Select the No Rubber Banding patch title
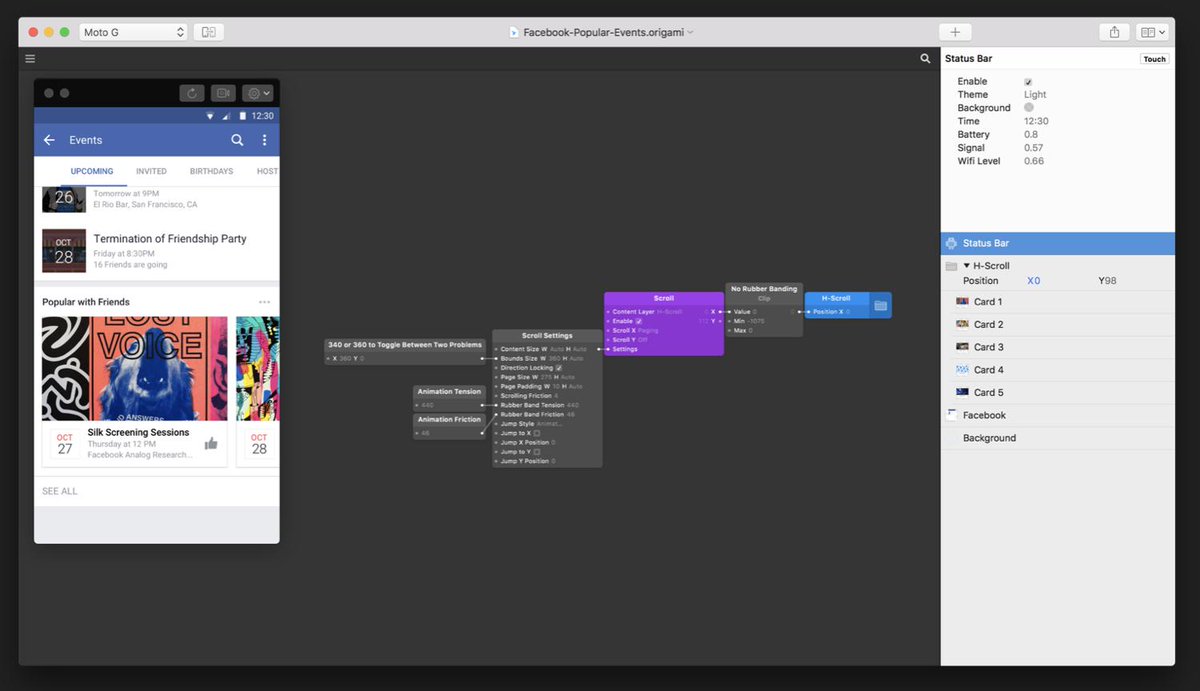This screenshot has height=691, width=1200. tap(764, 289)
